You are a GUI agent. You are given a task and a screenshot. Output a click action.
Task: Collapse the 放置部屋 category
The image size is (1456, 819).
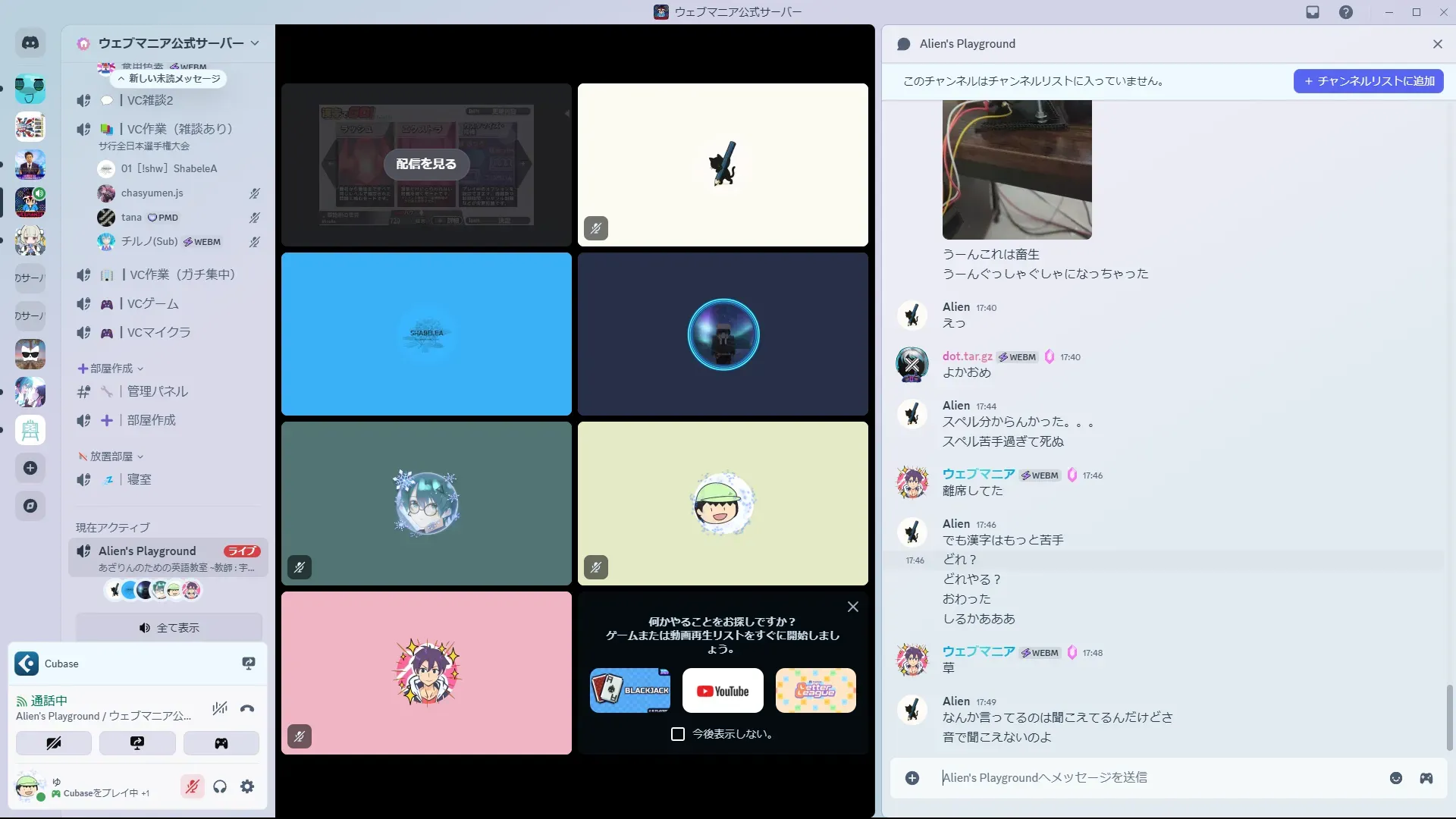(111, 457)
